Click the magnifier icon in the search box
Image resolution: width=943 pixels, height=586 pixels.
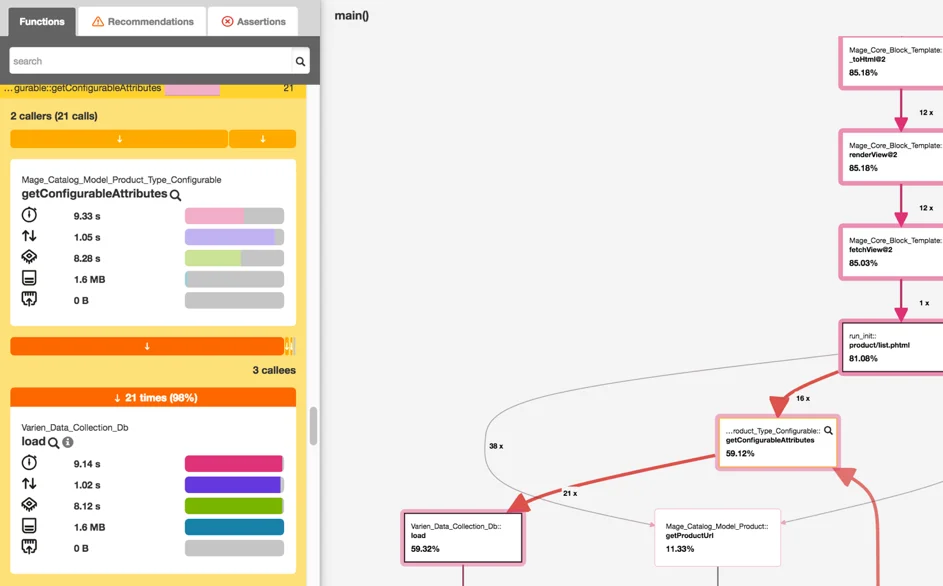click(300, 61)
